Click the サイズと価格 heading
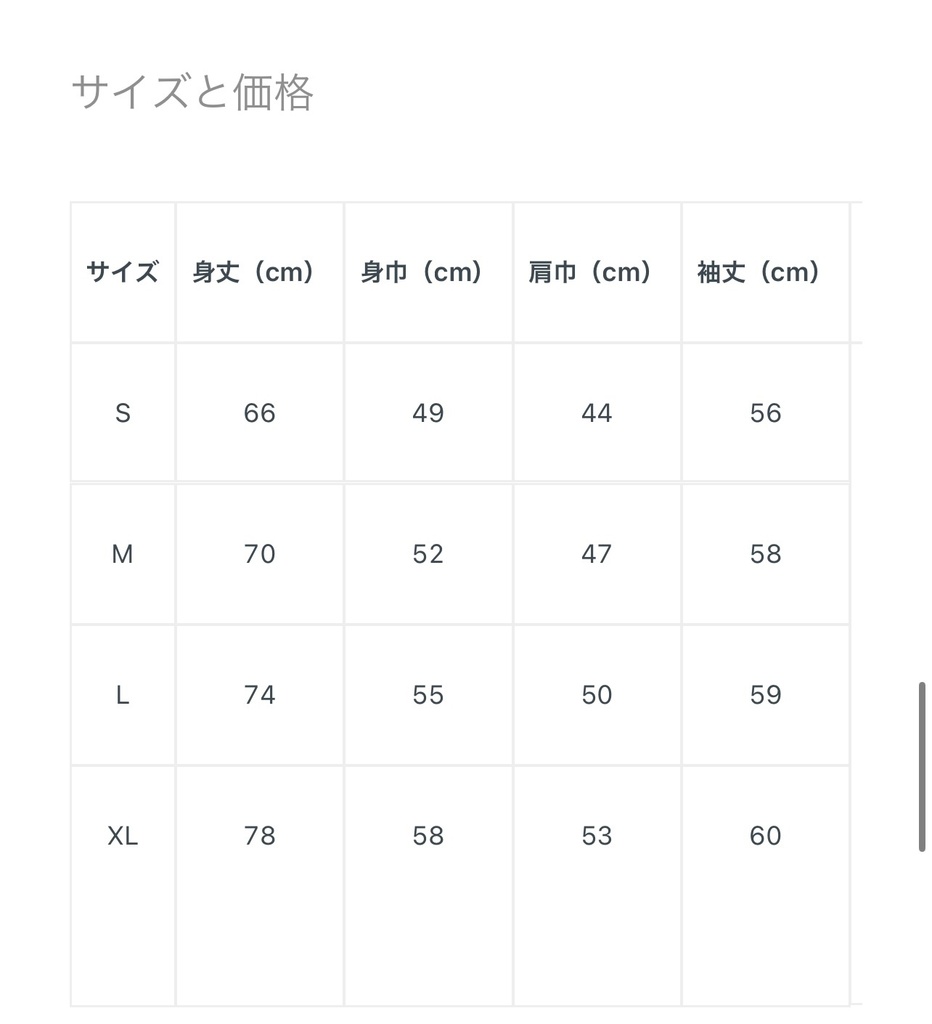The height and width of the screenshot is (1024, 932). coord(193,93)
